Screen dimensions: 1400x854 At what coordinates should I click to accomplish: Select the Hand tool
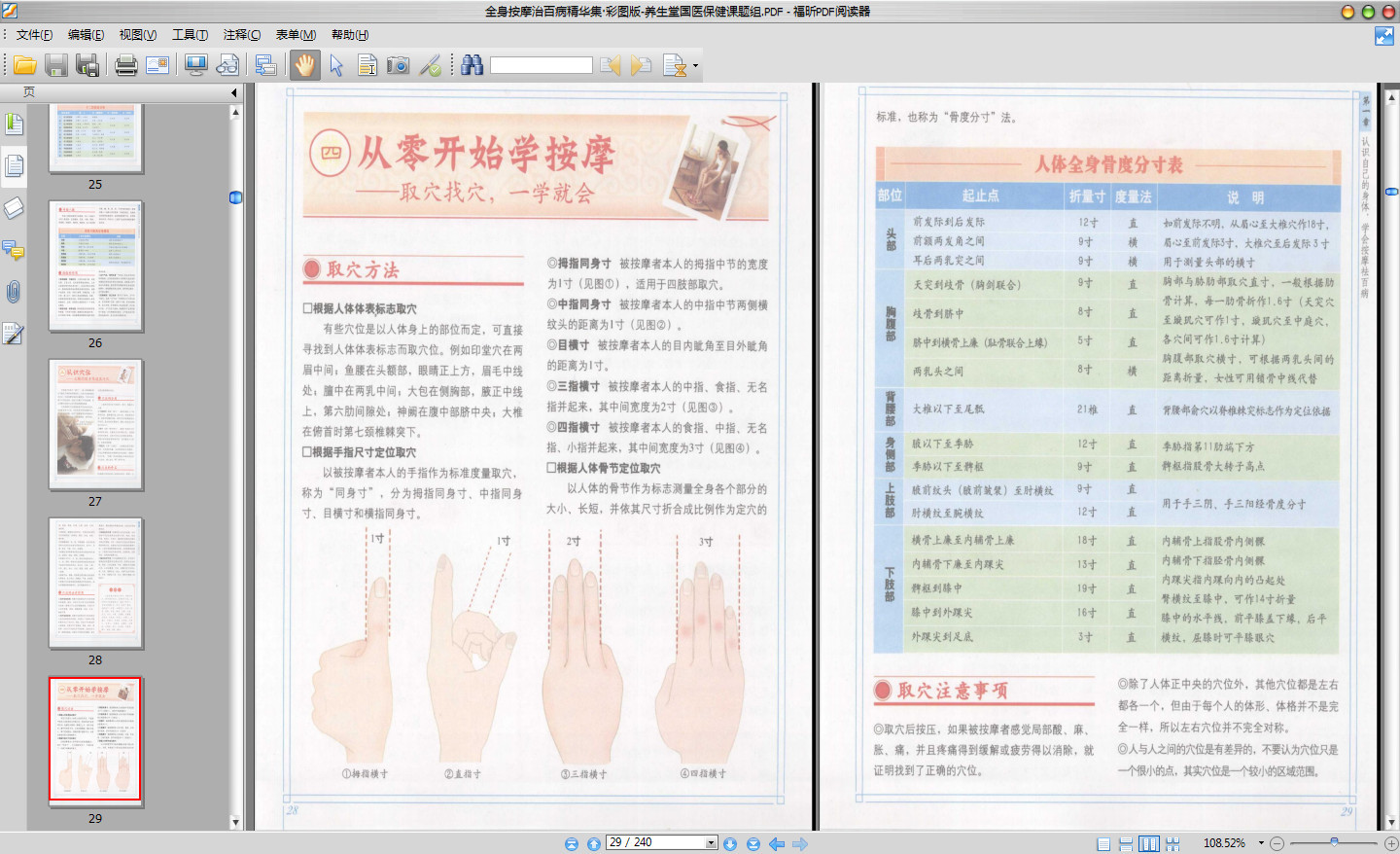click(x=305, y=65)
